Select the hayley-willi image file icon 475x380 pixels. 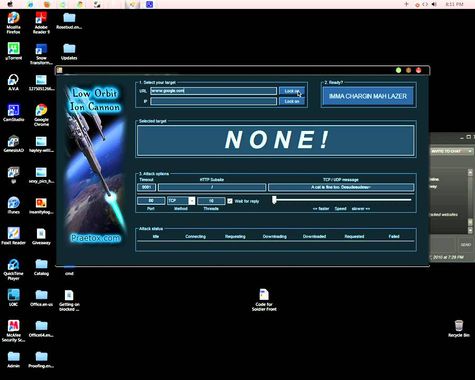[x=41, y=144]
